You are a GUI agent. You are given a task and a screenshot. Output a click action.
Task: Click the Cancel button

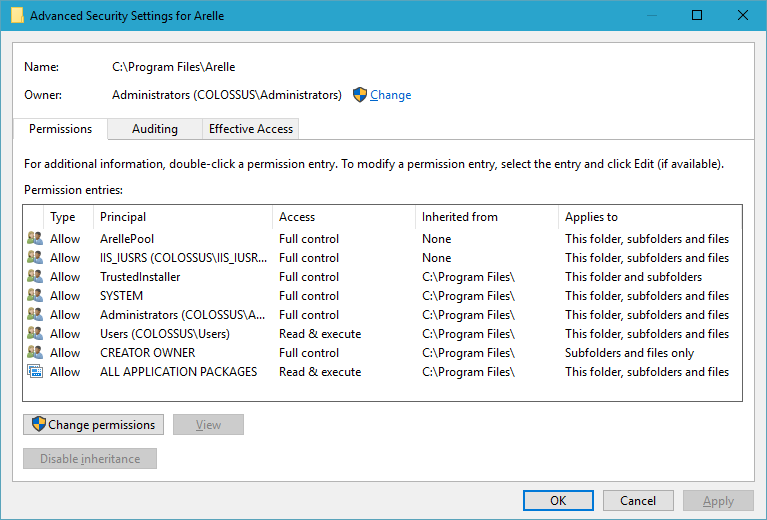638,500
